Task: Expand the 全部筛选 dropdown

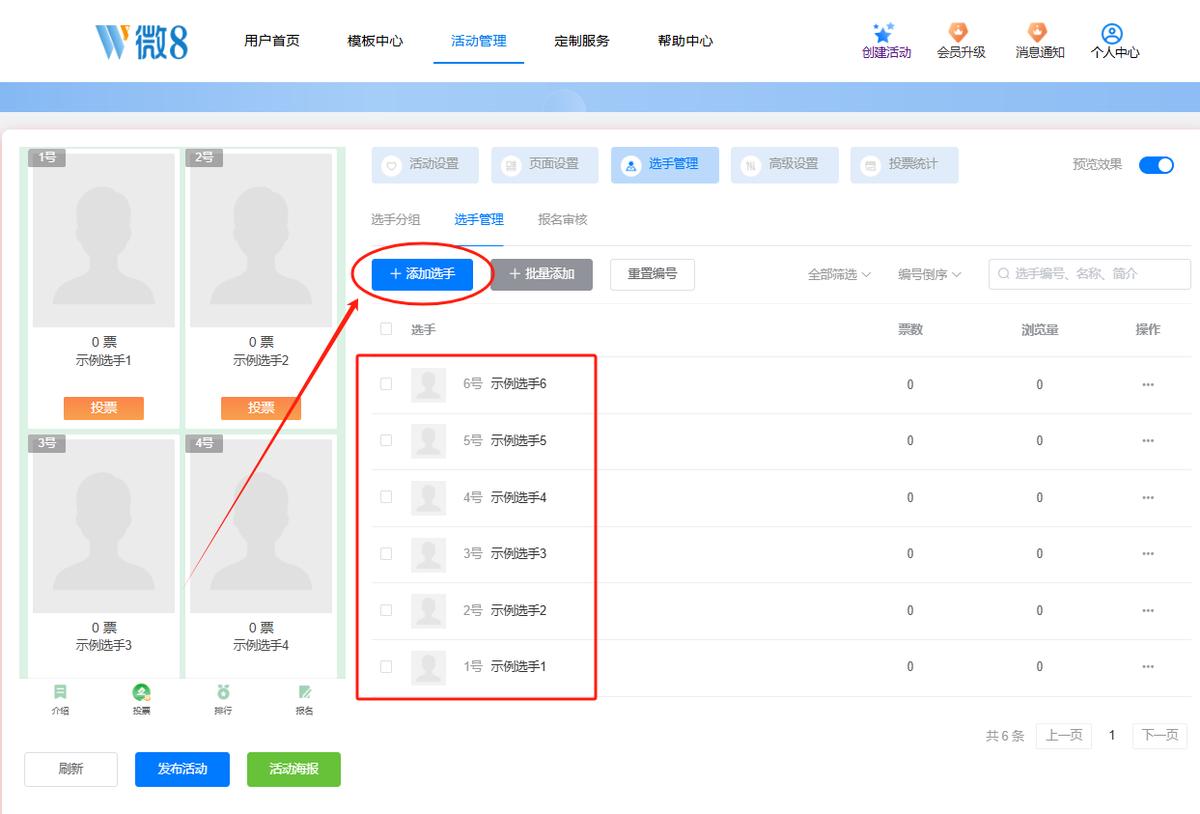Action: pos(839,274)
